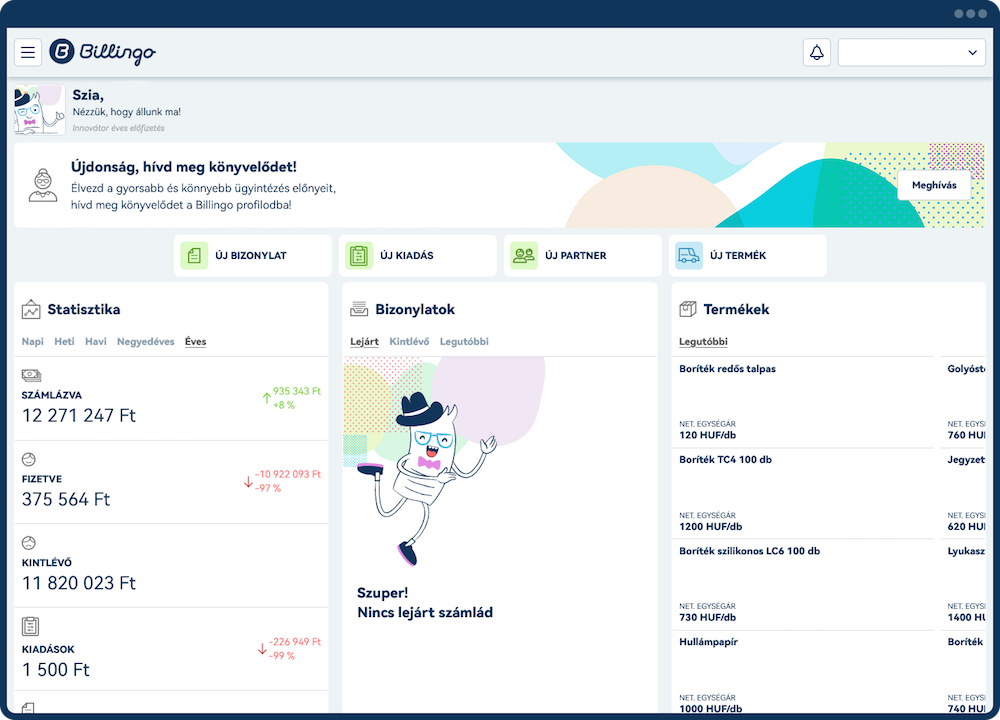This screenshot has height=720, width=1000.
Task: Click the user avatar mascot thumbnail
Action: coord(40,110)
